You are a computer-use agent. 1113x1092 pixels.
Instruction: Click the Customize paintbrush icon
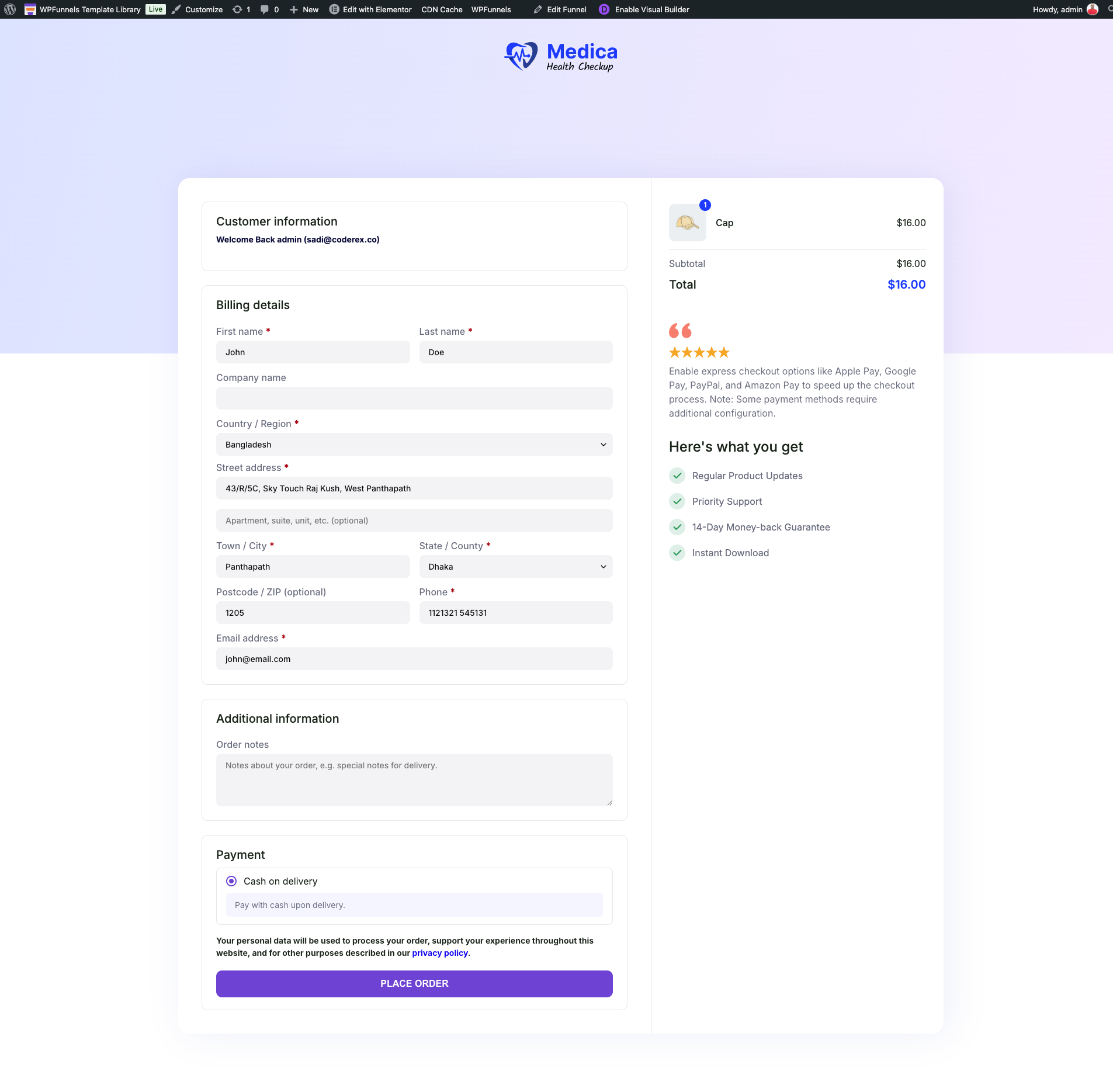[176, 9]
